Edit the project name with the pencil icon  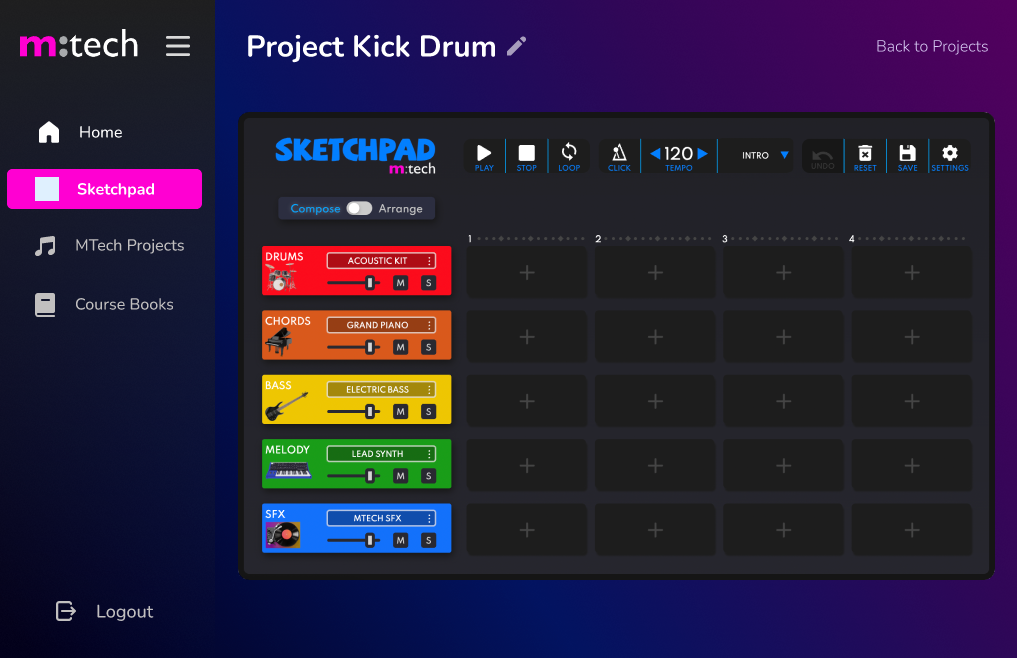(516, 46)
